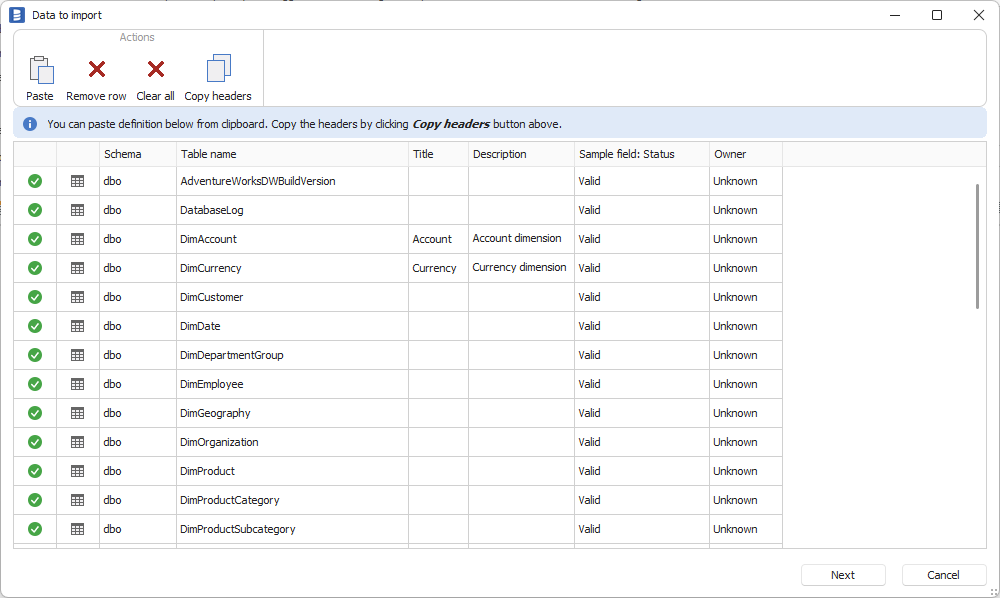Viewport: 1000px width, 598px height.
Task: Select the Account dimension description cell
Action: (520, 239)
